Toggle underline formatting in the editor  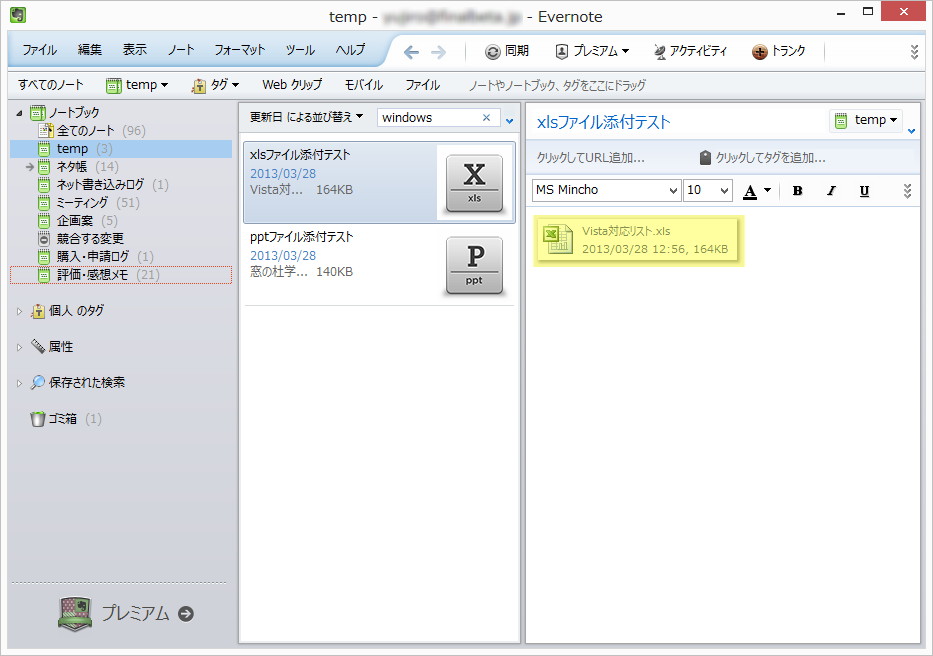pos(864,190)
